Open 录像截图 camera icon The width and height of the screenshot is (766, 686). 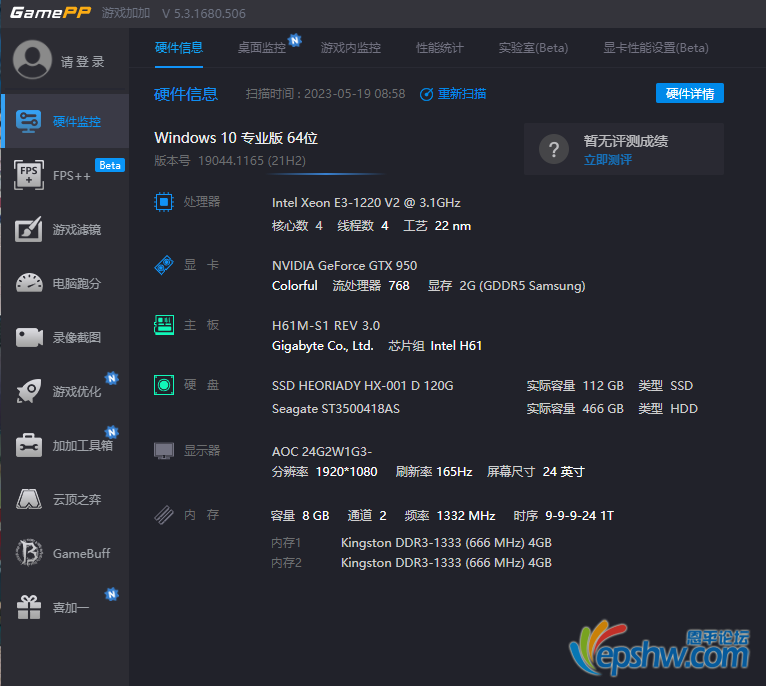(29, 337)
